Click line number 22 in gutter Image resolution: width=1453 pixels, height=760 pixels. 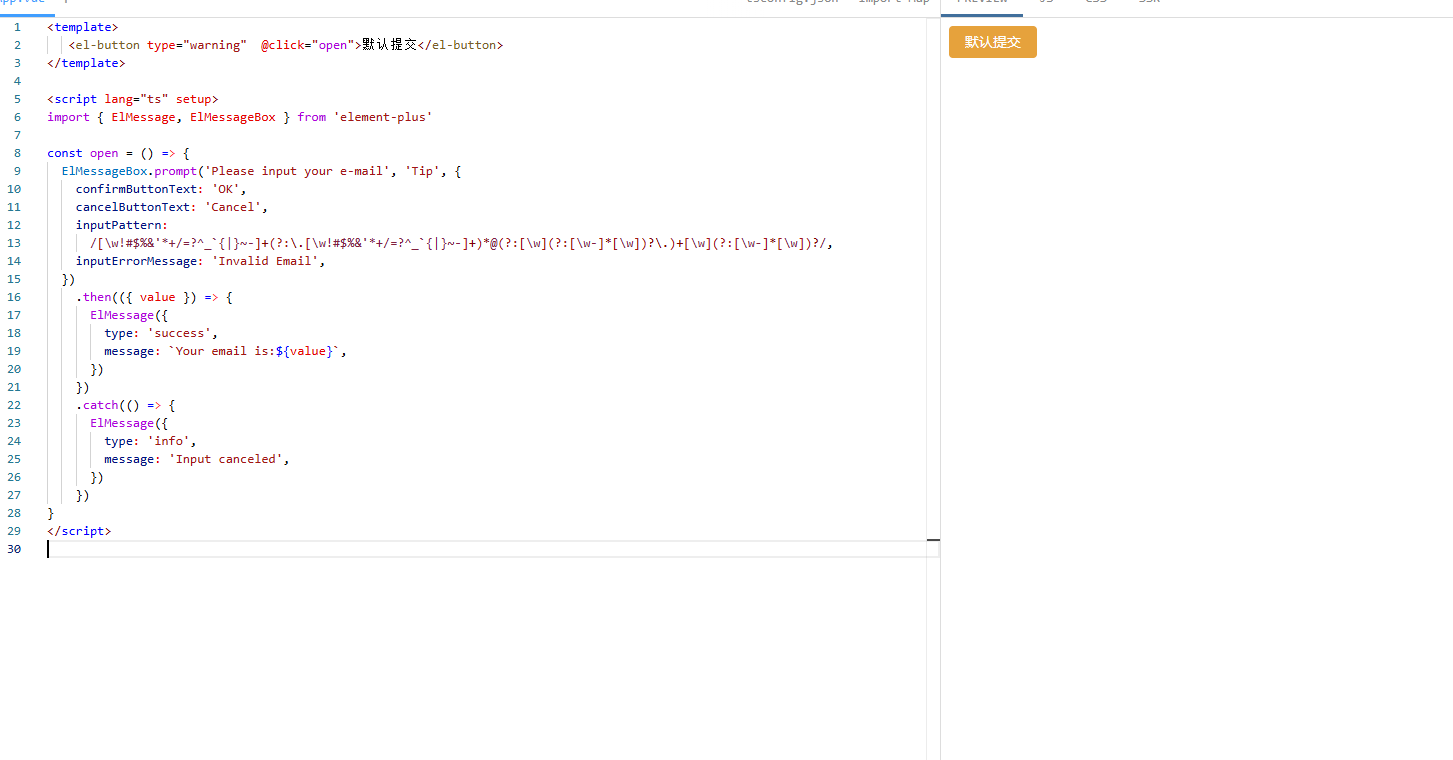coord(14,405)
